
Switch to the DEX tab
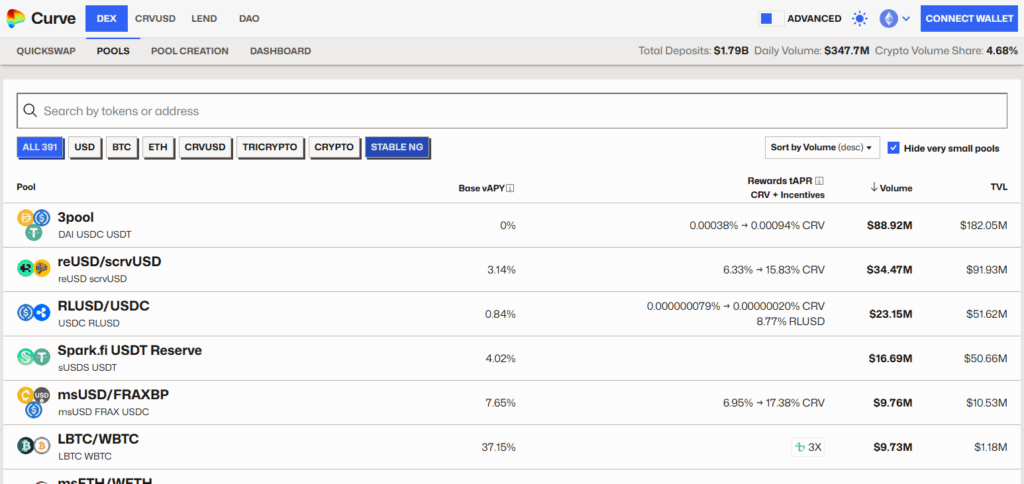pyautogui.click(x=106, y=18)
